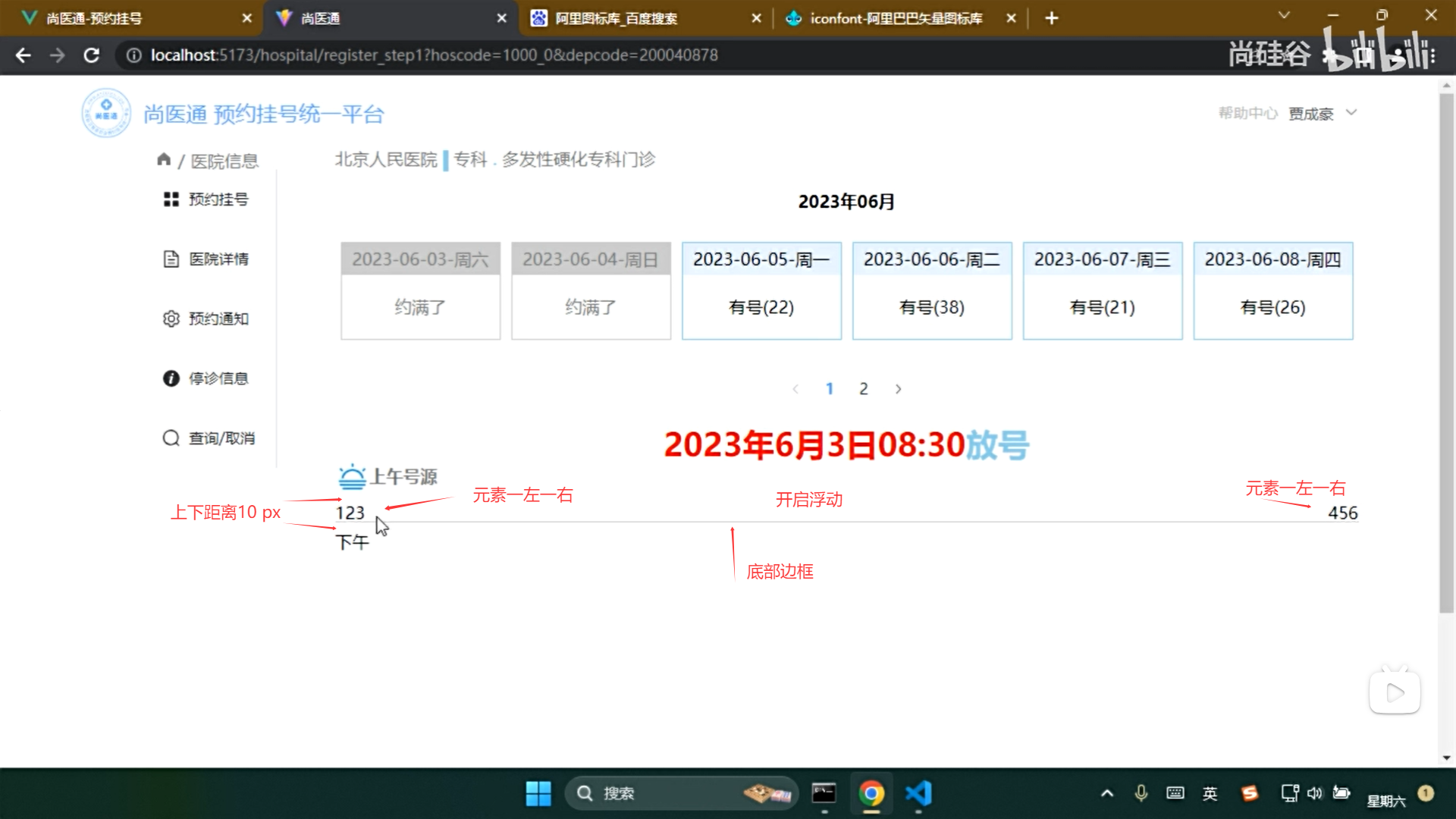Choose the 2023-06-07 Wednesday slot

click(x=1102, y=290)
